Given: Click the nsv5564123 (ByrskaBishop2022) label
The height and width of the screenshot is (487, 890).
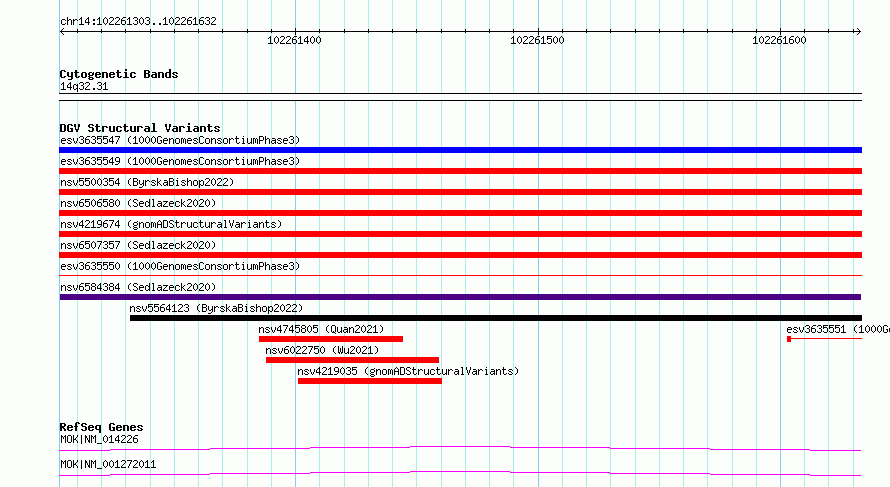Looking at the screenshot, I should click(216, 308).
